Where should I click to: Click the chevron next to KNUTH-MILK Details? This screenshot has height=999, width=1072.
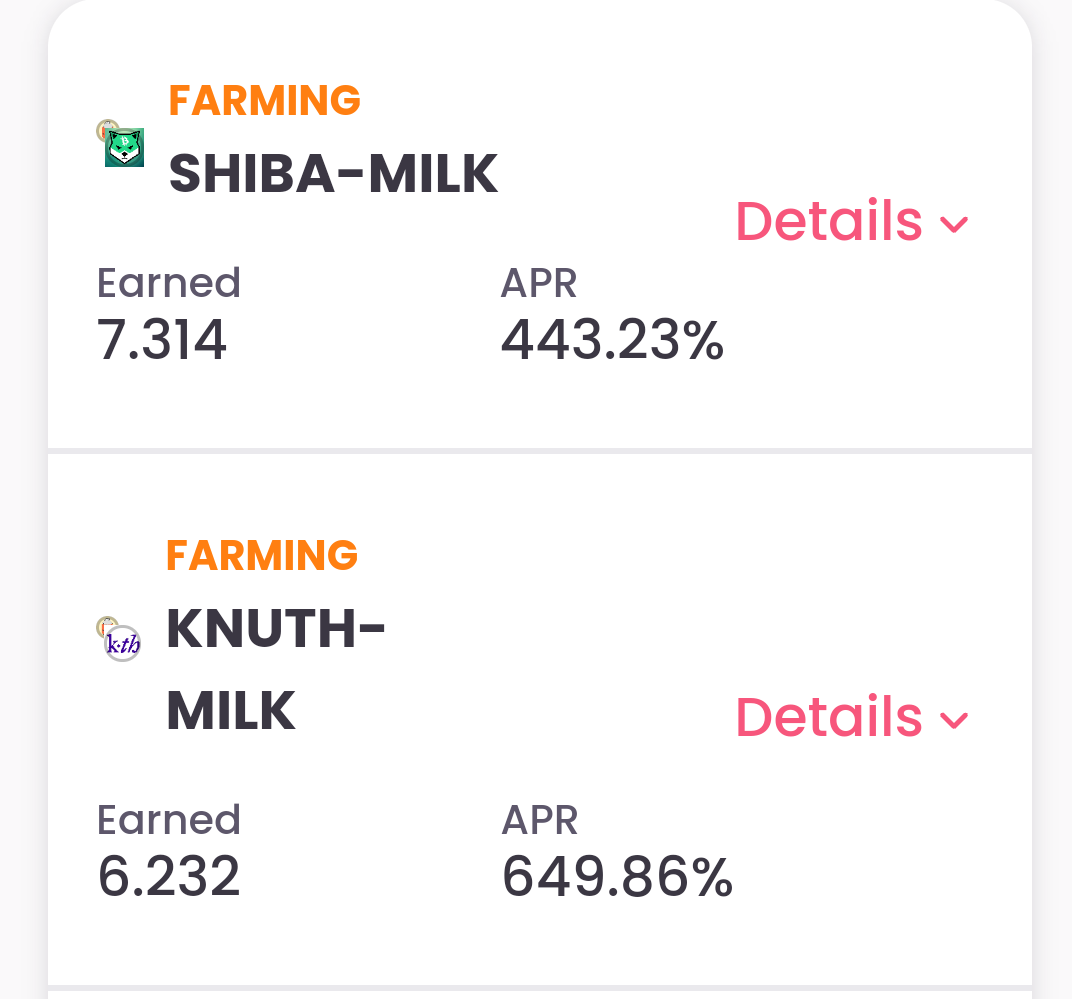tap(954, 720)
